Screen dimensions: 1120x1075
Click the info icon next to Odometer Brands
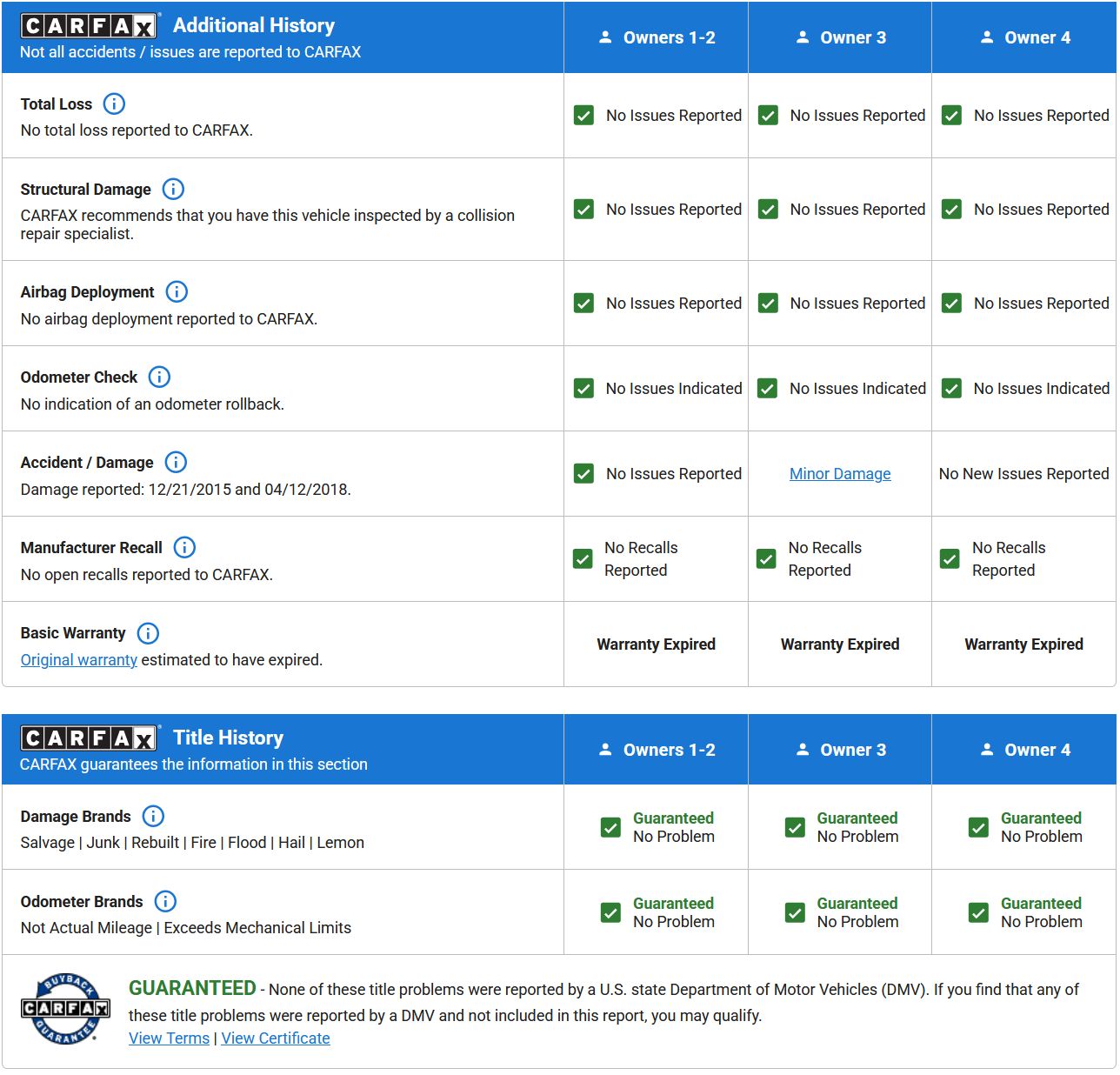(165, 901)
